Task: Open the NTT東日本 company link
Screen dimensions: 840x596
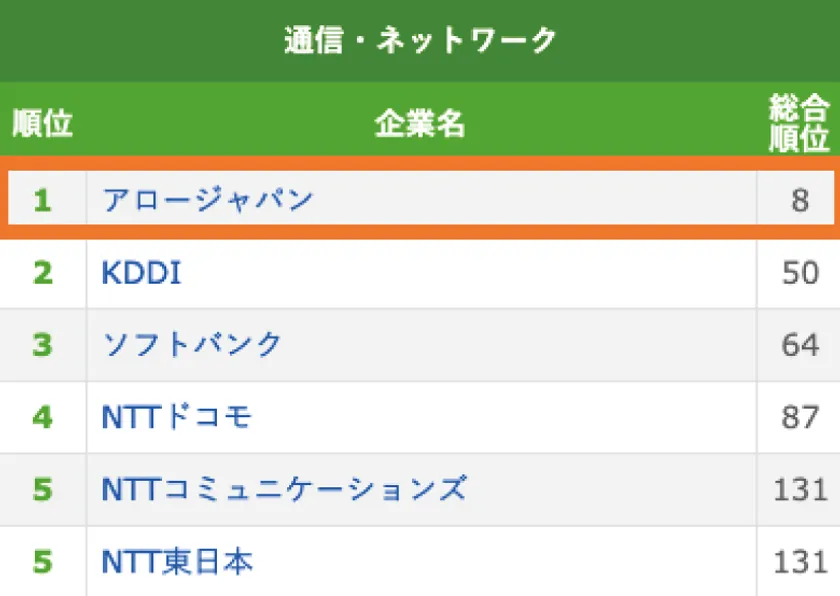Action: tap(177, 561)
